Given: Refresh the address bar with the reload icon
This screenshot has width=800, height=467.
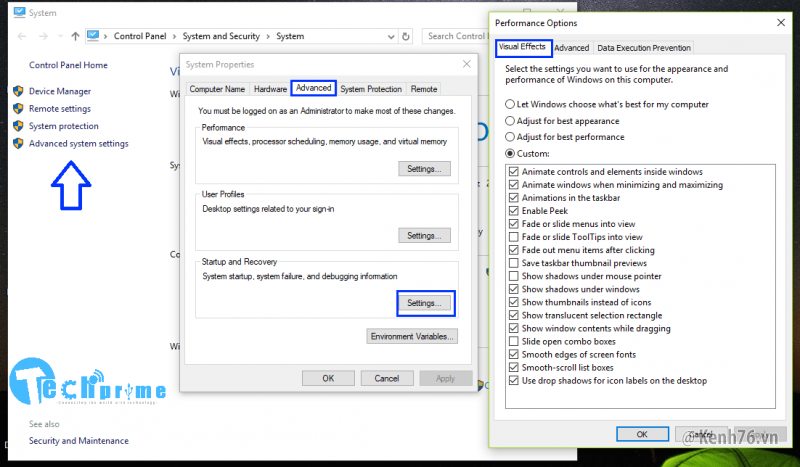Looking at the screenshot, I should coord(408,37).
